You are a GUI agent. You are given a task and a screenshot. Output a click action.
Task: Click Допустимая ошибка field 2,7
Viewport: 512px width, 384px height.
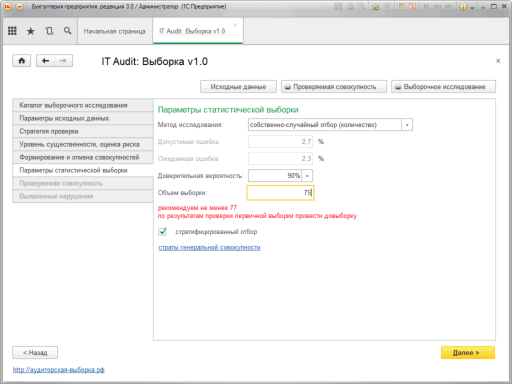point(280,142)
